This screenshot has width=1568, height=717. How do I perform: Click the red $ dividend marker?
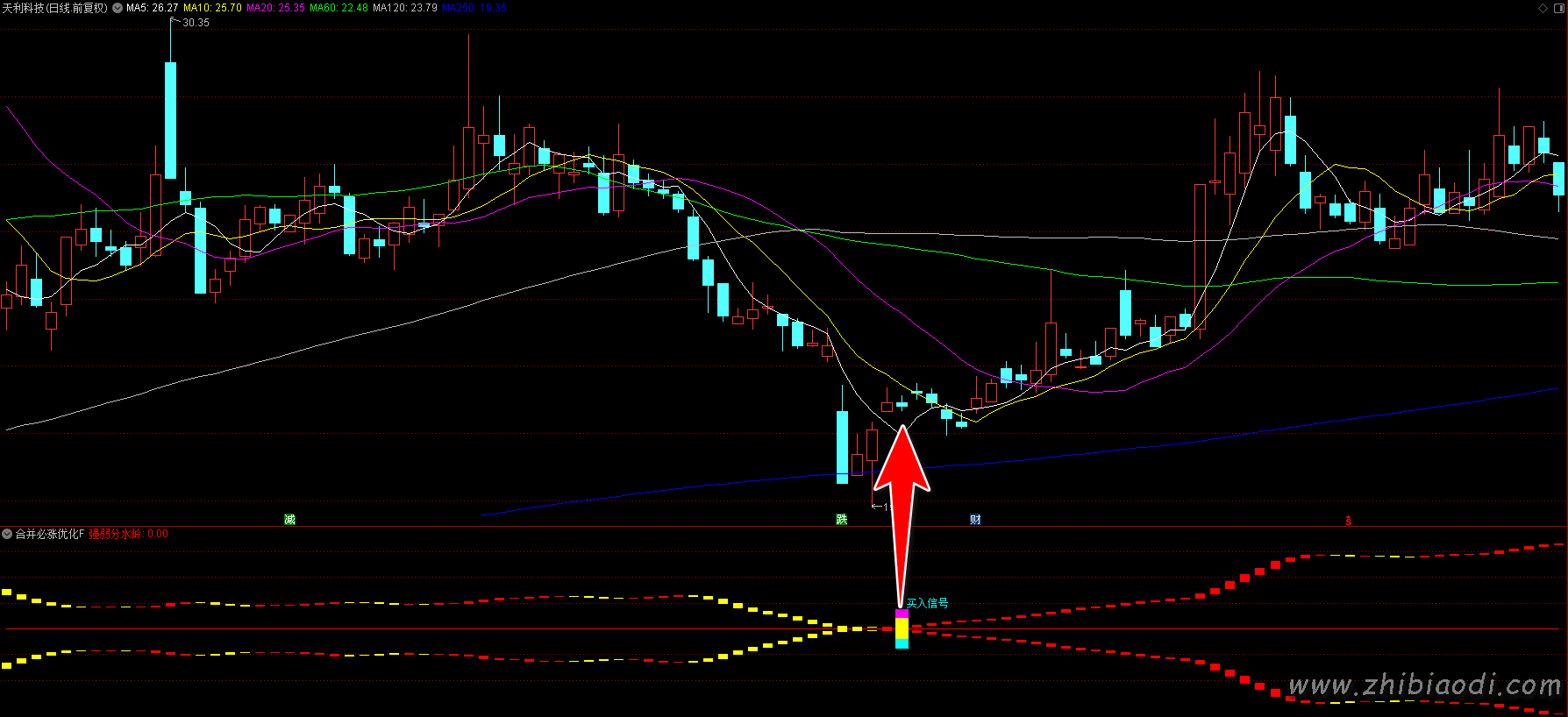pos(1349,521)
